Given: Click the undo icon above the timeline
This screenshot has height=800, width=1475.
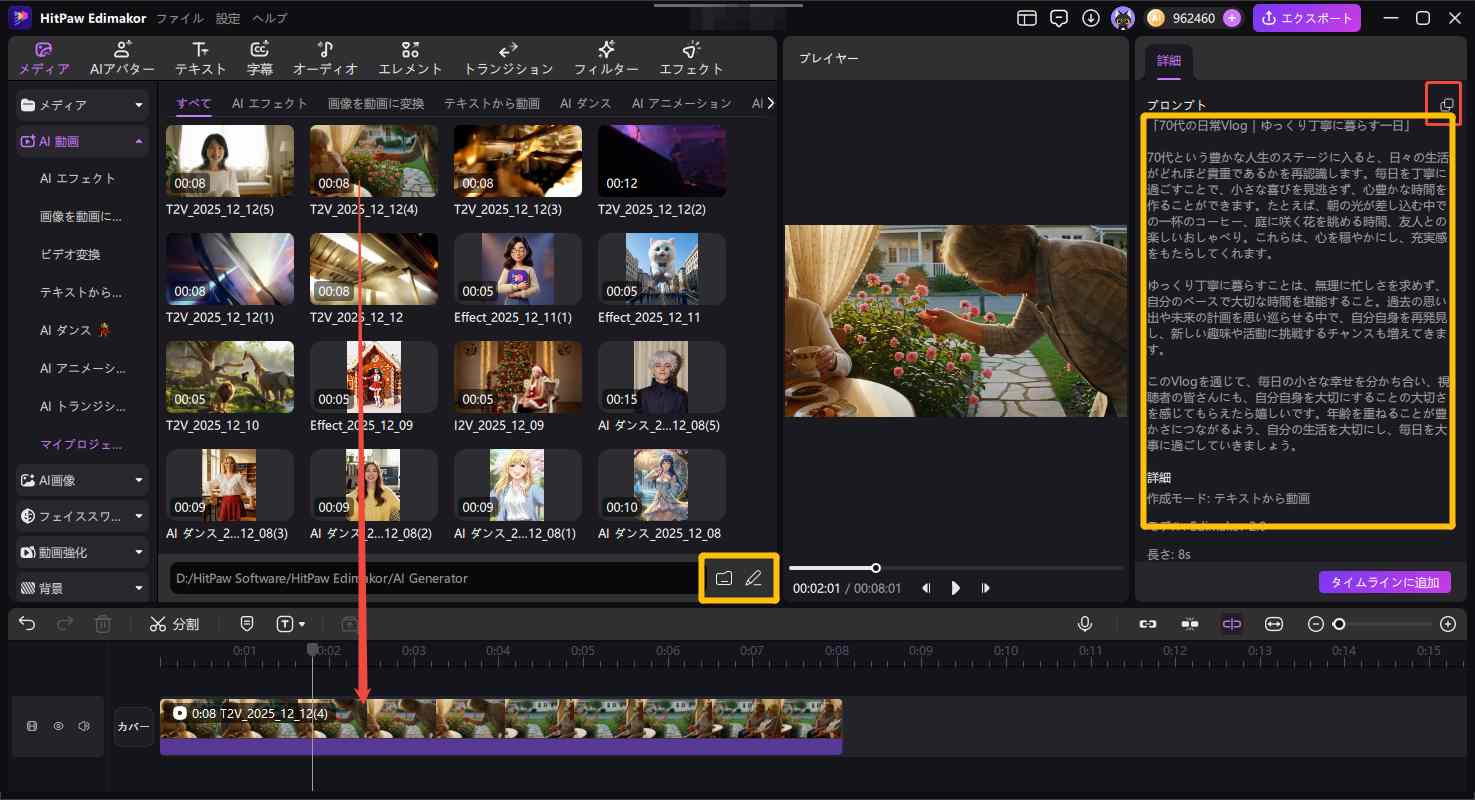Looking at the screenshot, I should click(26, 624).
